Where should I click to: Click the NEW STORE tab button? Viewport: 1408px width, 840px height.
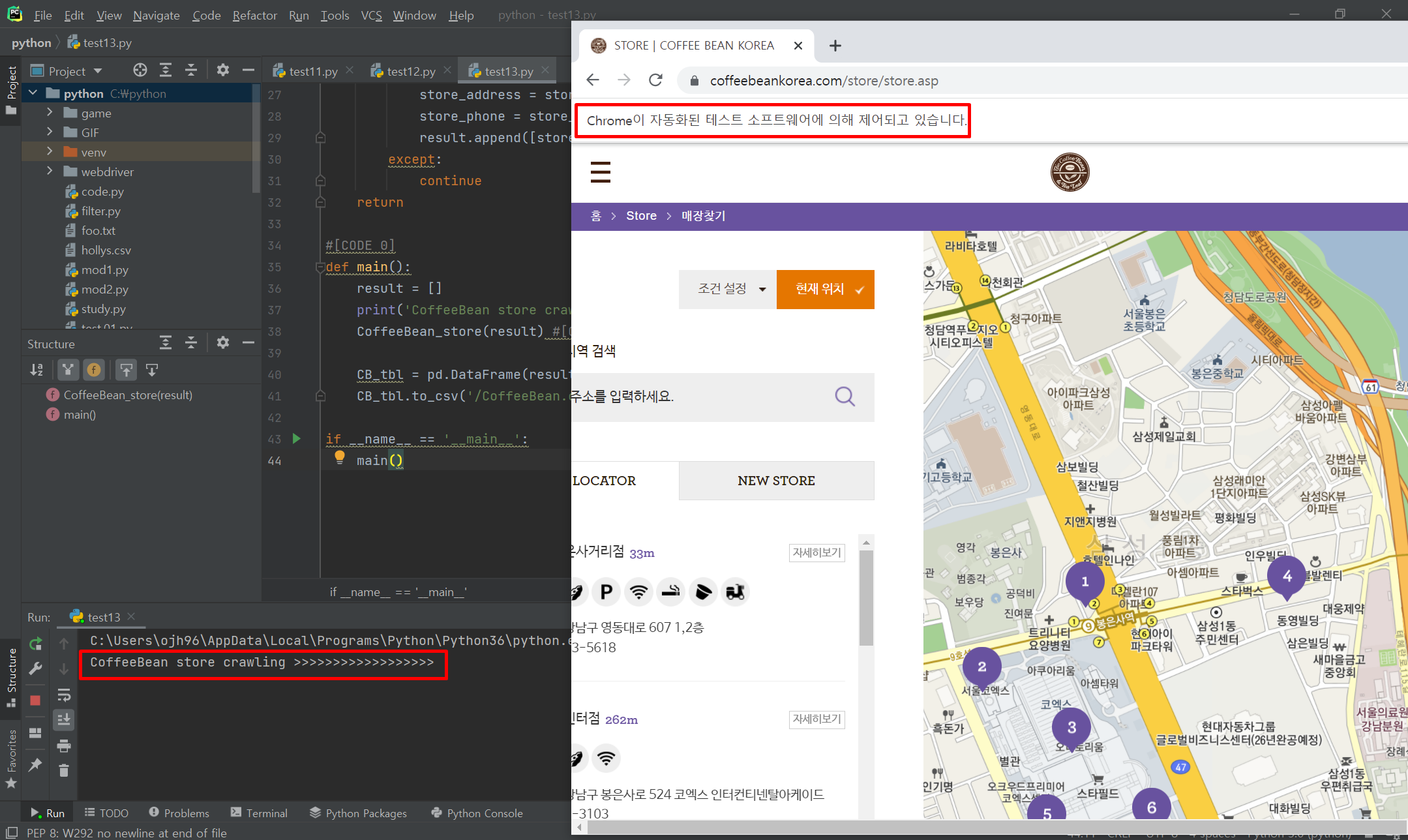click(x=776, y=481)
